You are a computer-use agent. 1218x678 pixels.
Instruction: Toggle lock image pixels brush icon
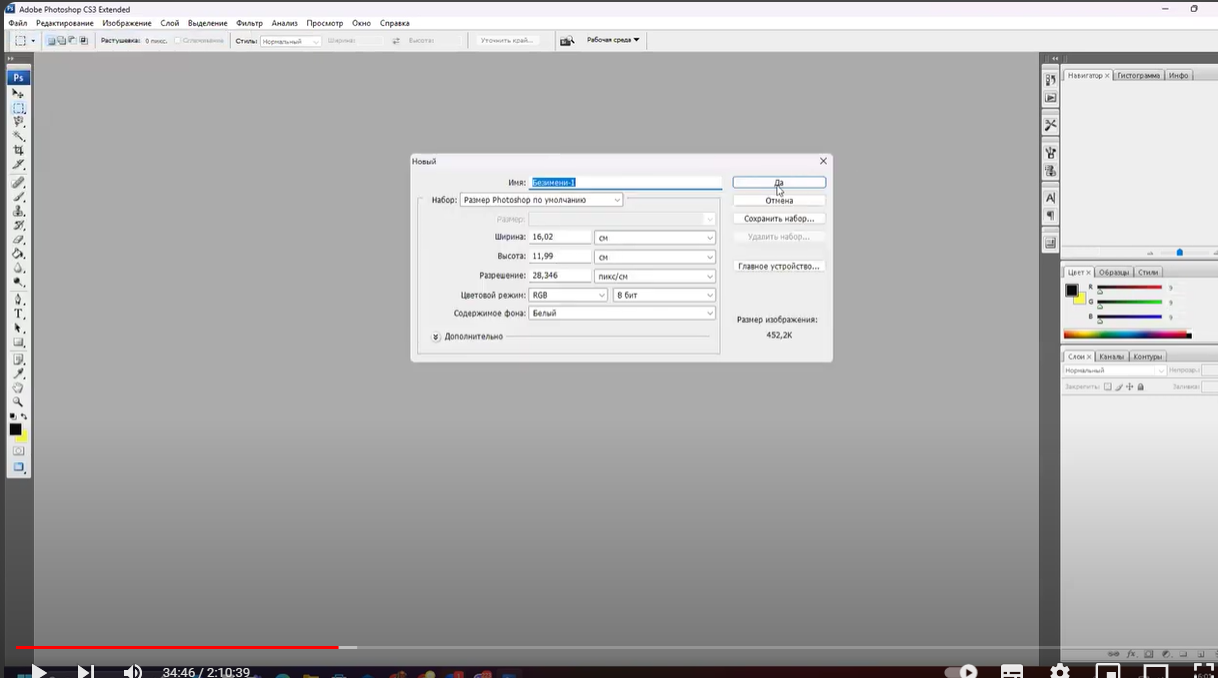click(1119, 386)
